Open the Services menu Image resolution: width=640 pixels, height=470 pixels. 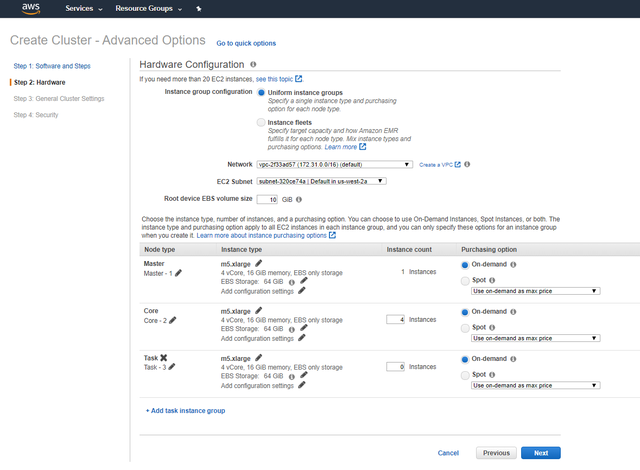click(x=84, y=9)
